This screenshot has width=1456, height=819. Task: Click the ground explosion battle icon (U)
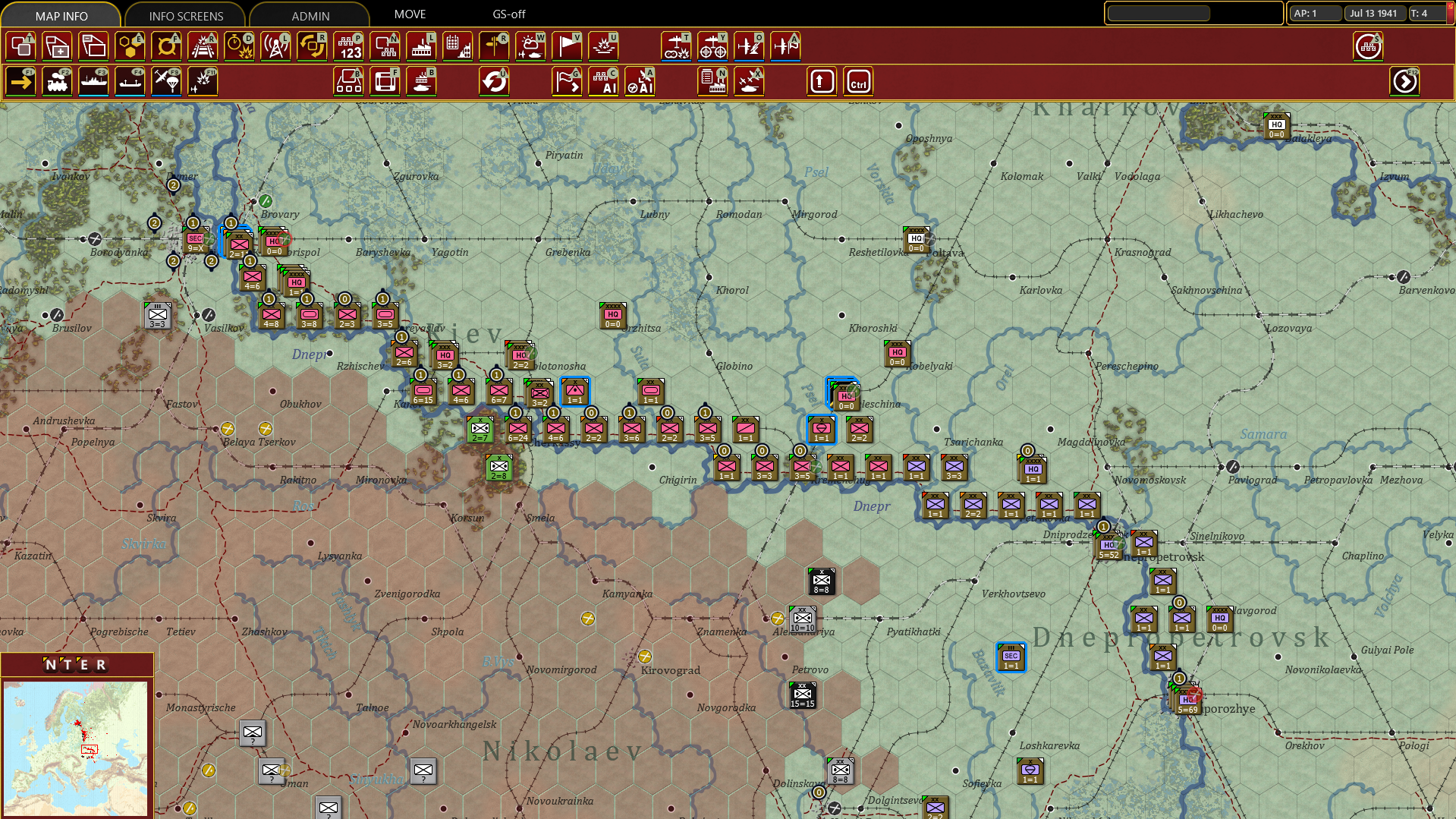[x=604, y=46]
